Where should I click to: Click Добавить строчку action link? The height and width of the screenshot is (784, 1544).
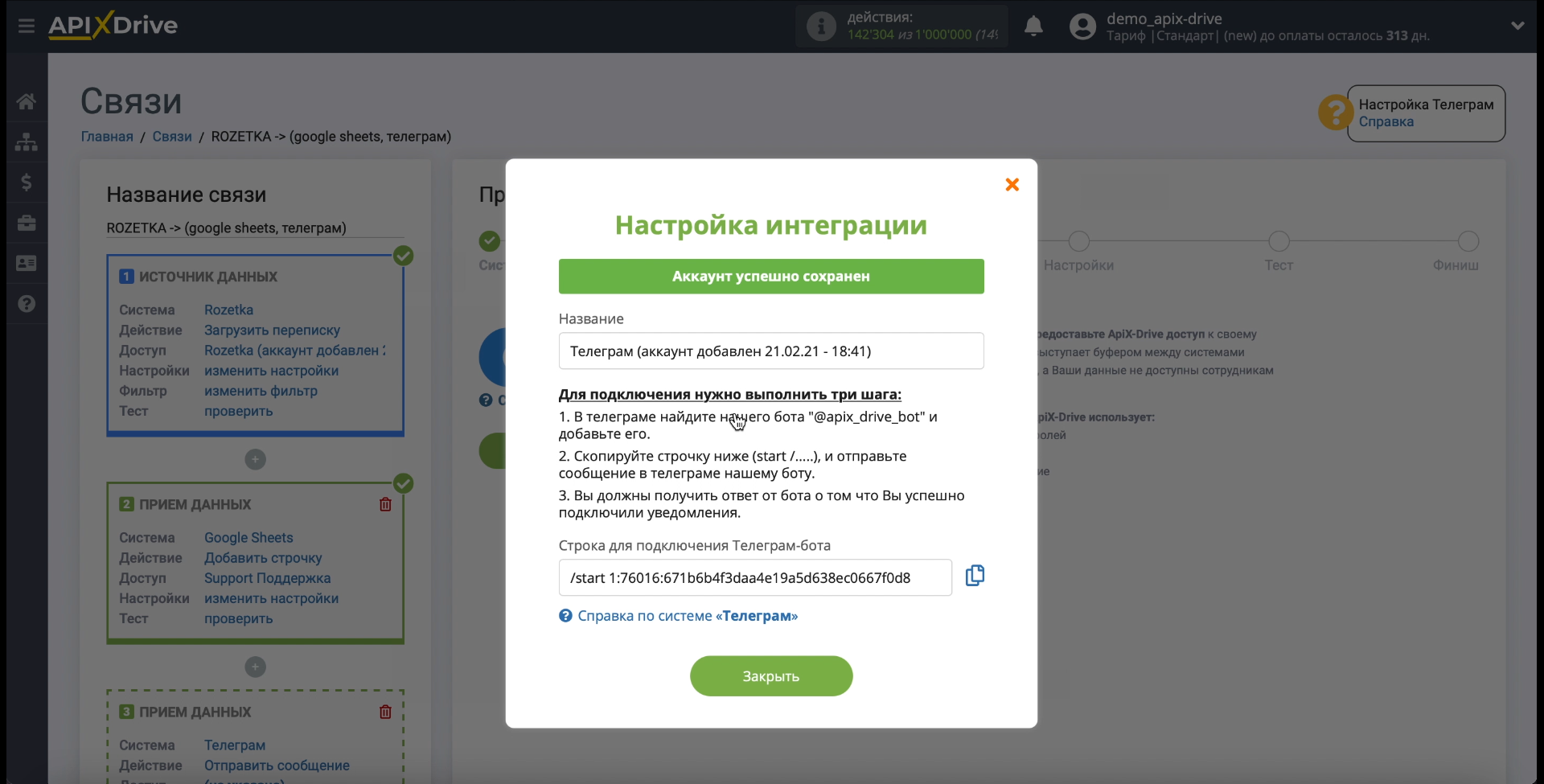(263, 558)
